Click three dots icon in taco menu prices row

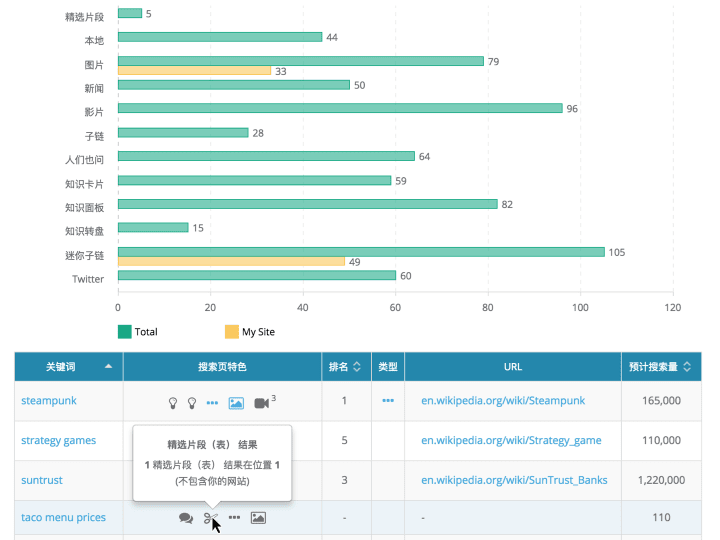234,518
